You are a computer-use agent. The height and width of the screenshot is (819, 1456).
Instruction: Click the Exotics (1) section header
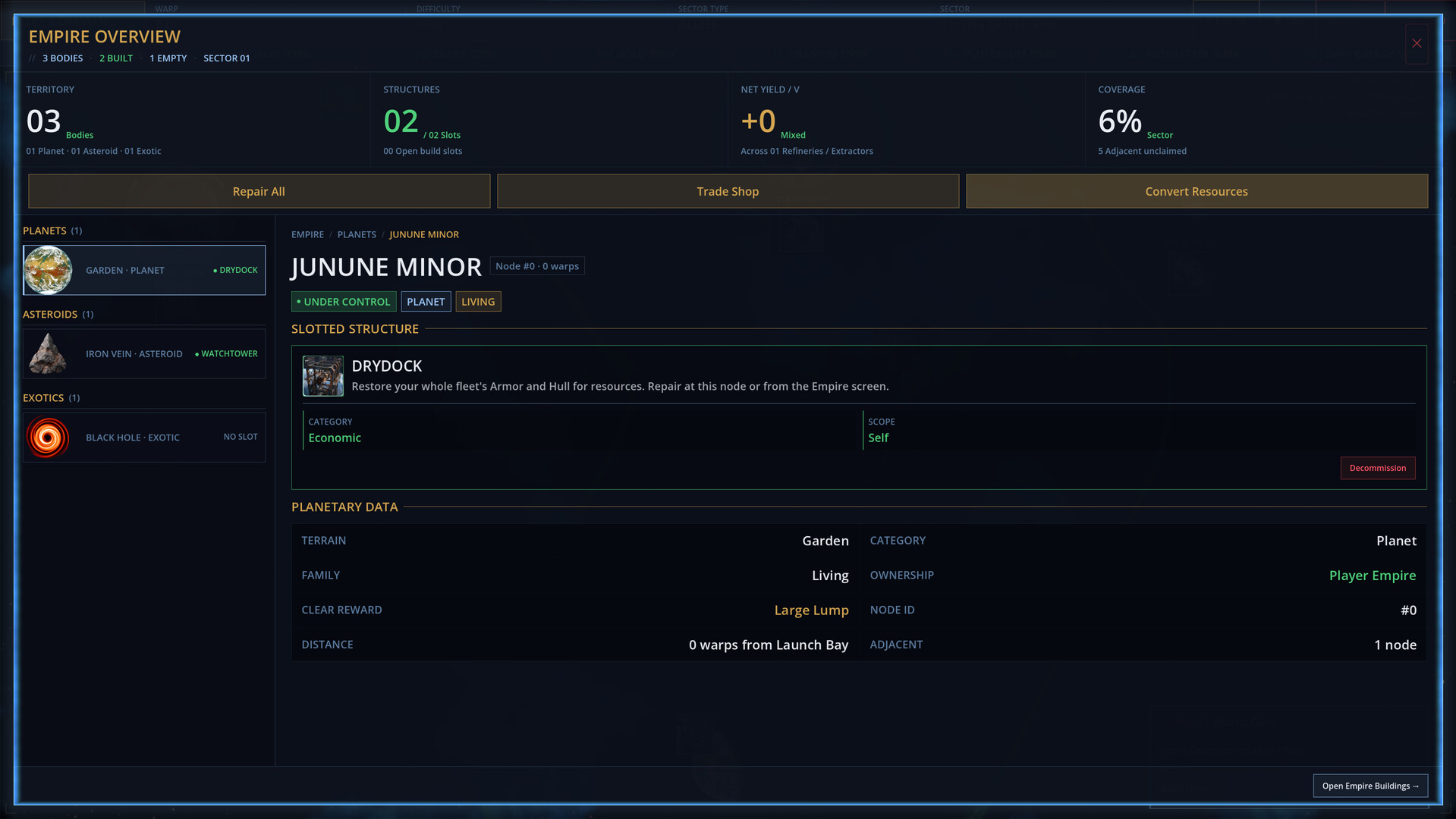(x=51, y=397)
